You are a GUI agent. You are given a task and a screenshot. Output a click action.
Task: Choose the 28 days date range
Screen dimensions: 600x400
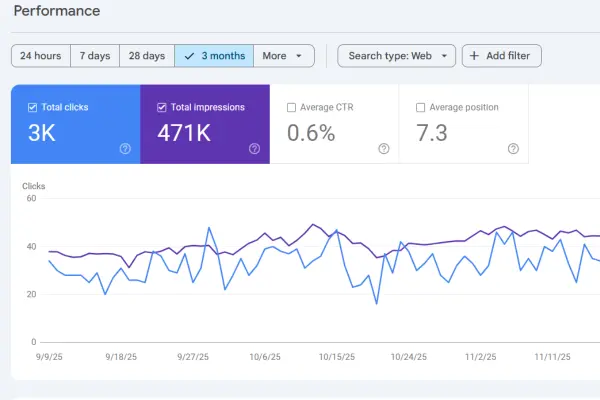(147, 56)
